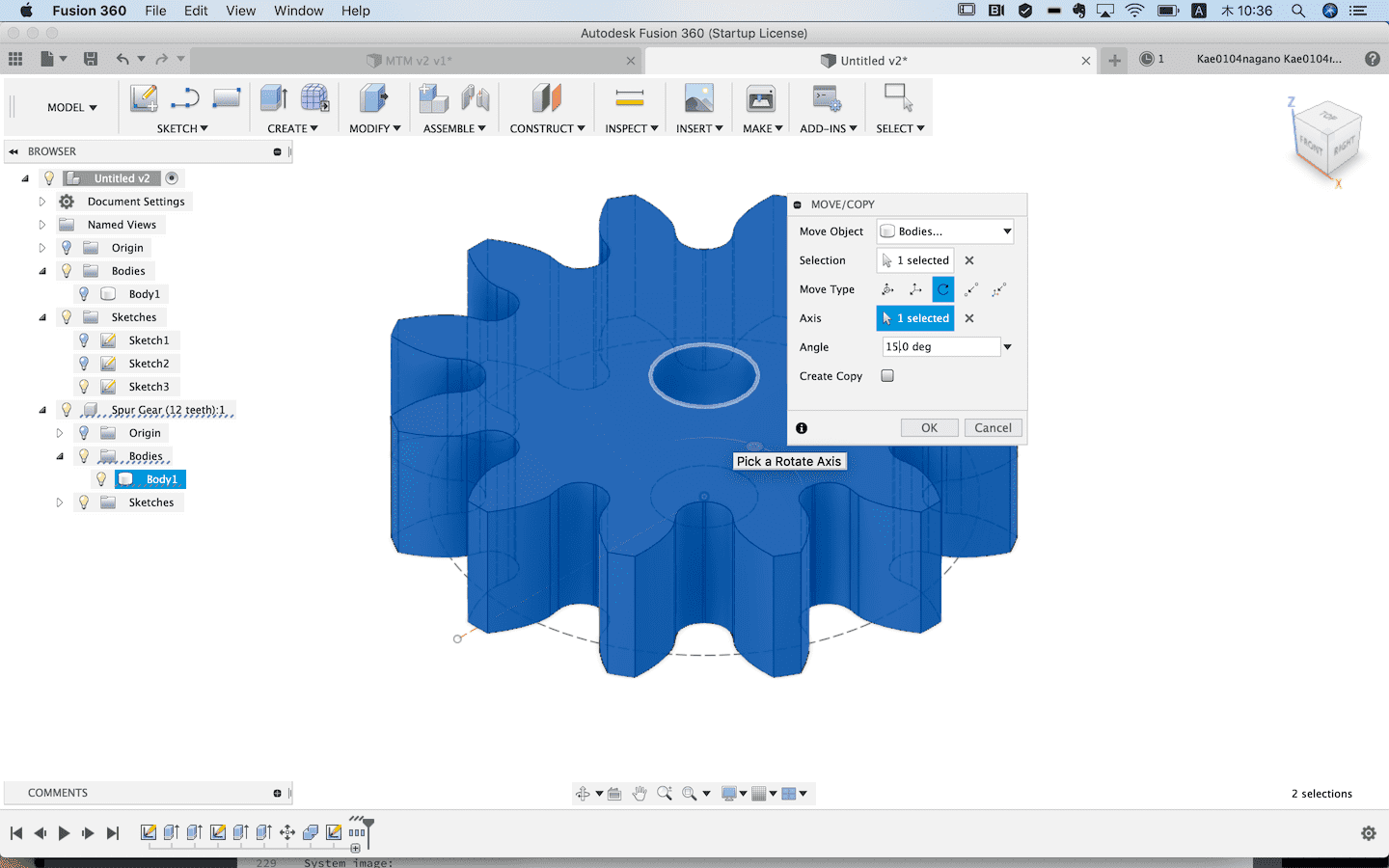Click the Insert Decal image icon
The height and width of the screenshot is (868, 1389).
pos(698,98)
